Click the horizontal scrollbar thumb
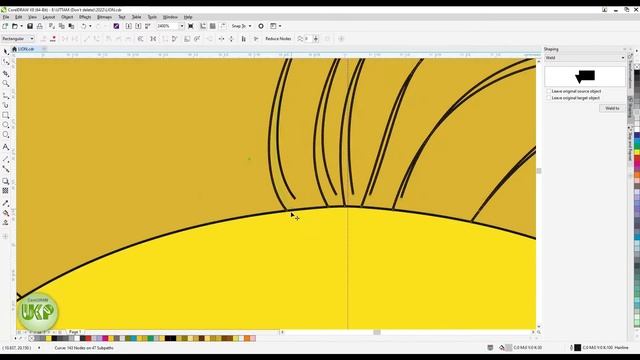 pos(377,332)
